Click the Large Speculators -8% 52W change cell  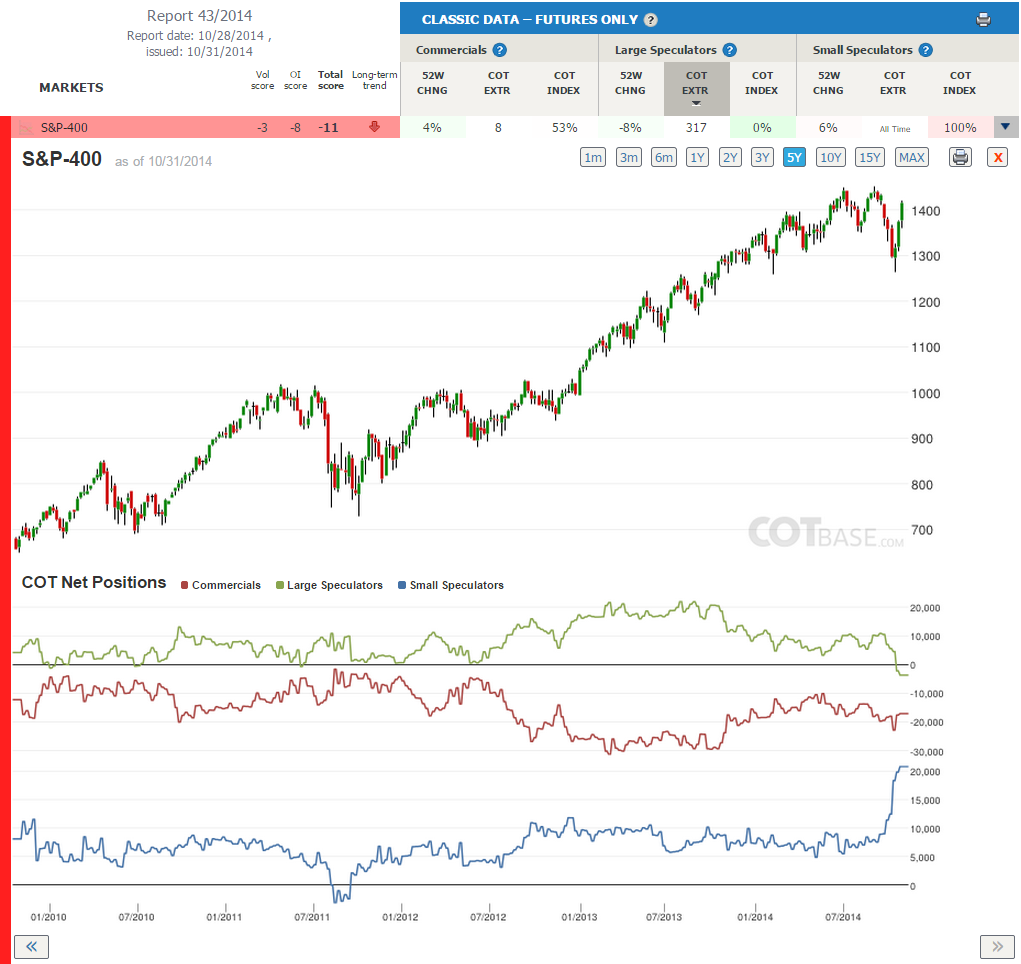pos(630,128)
